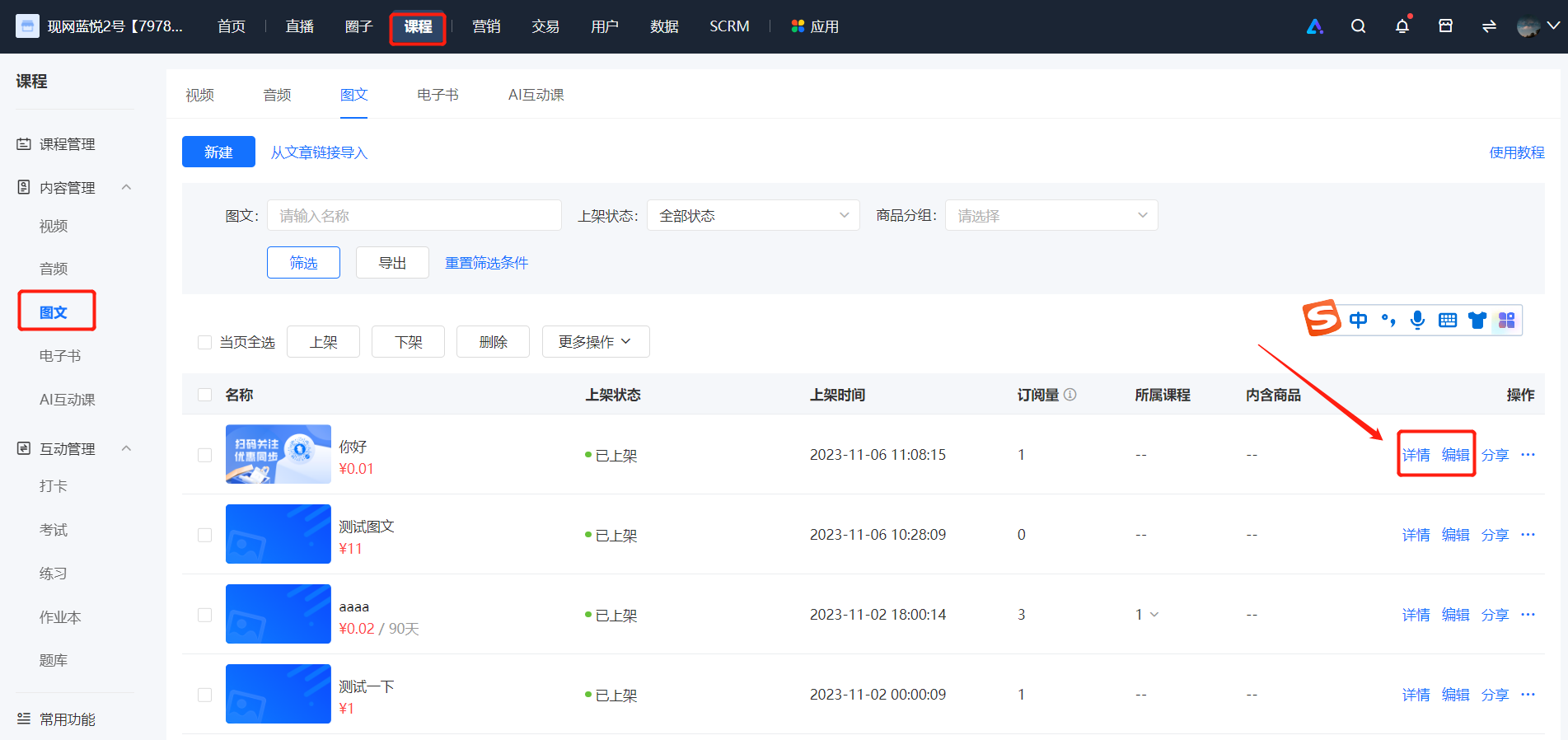Click the 筛选 filter button
Screen dimensions: 1568x740
pyautogui.click(x=303, y=262)
